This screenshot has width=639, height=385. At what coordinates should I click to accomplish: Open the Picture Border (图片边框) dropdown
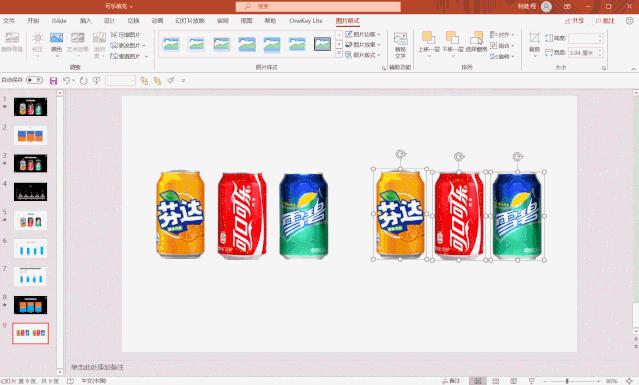tap(363, 34)
